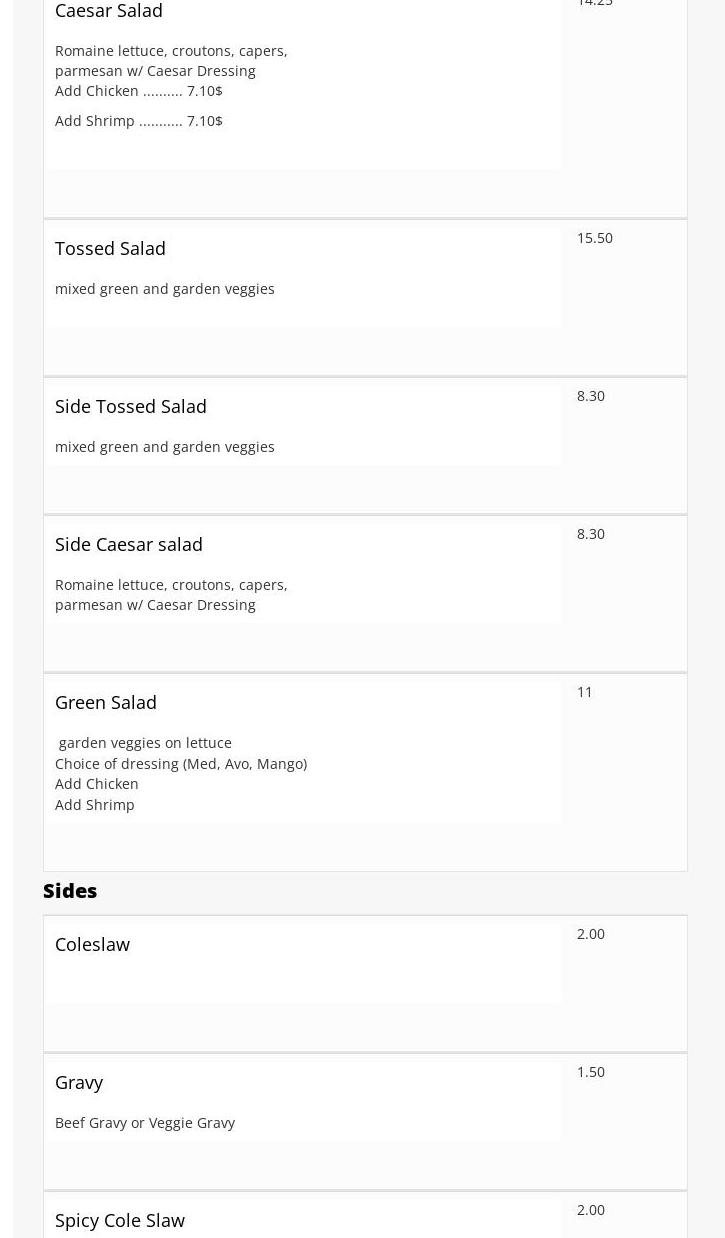The image size is (725, 1238).
Task: Click the Choice of dressing description line
Action: coord(180,764)
